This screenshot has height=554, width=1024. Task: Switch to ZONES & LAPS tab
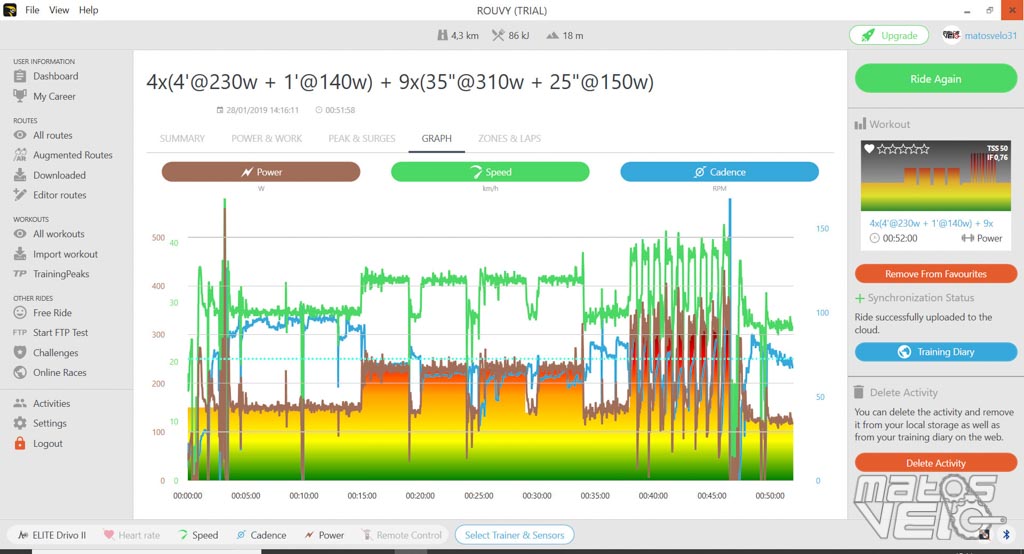point(509,138)
